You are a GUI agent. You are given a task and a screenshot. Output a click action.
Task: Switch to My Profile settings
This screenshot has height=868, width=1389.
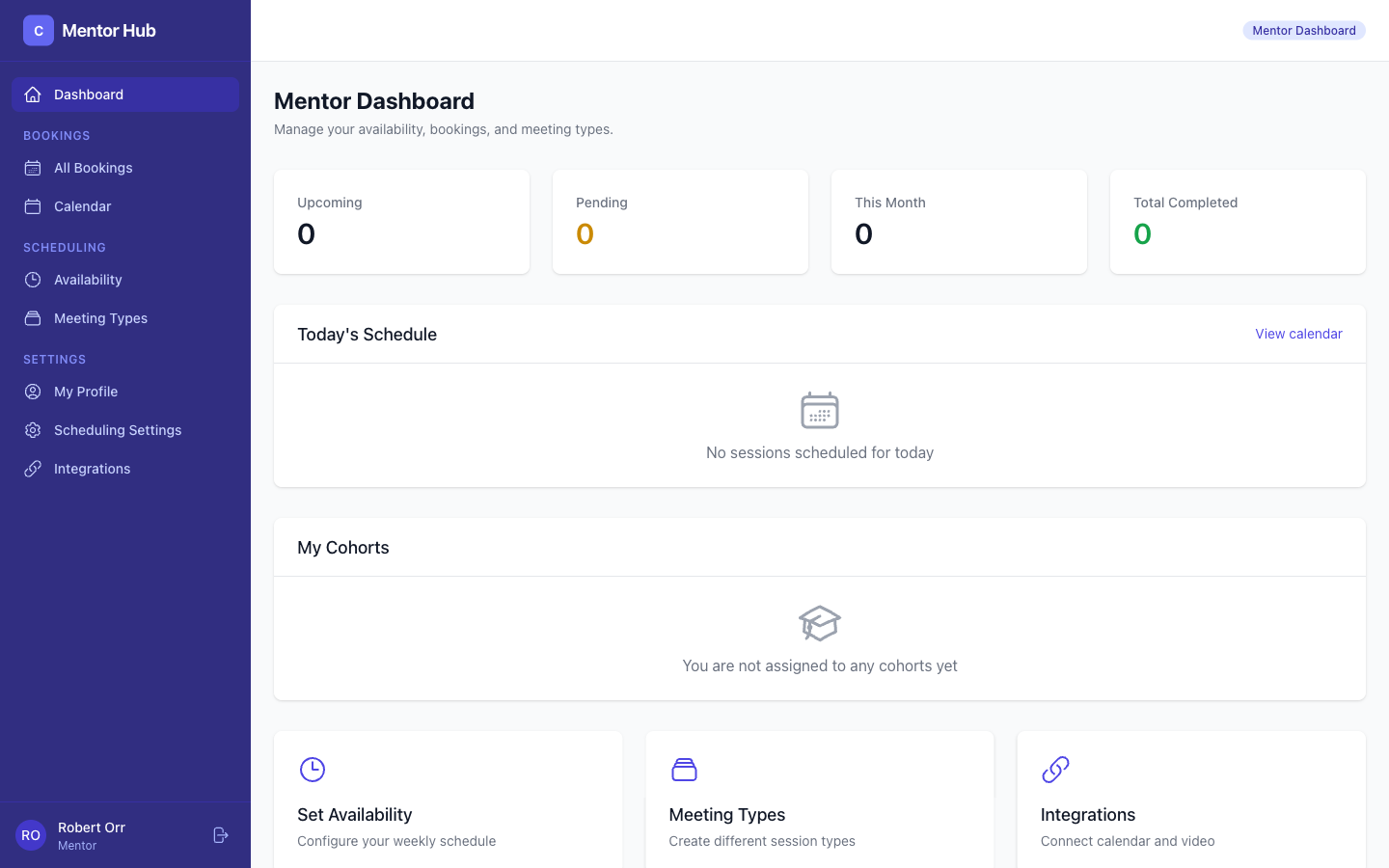86,392
